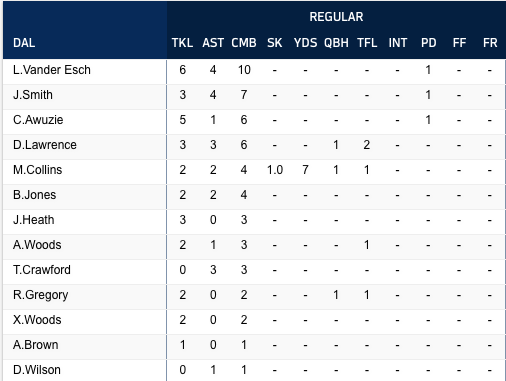Open D.Lawrence player name
This screenshot has height=381, width=506.
click(x=45, y=145)
